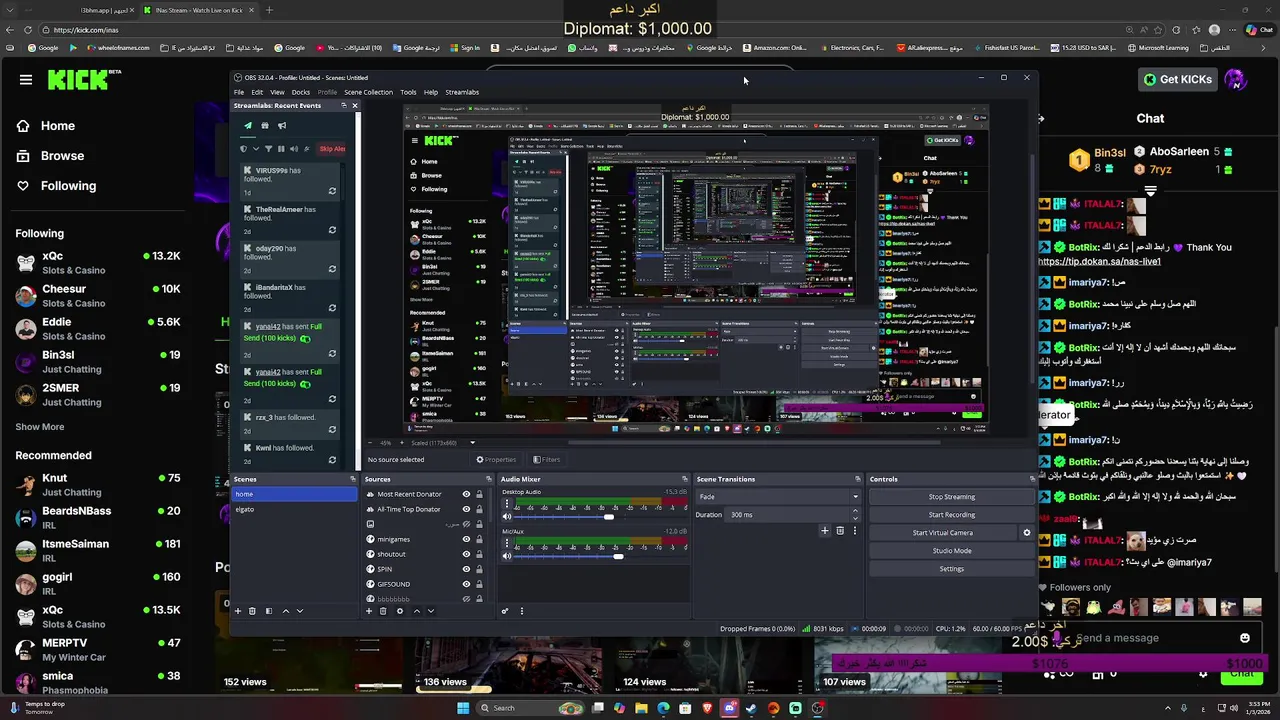Toggle visibility of minigames source
The image size is (1280, 720).
pos(466,539)
